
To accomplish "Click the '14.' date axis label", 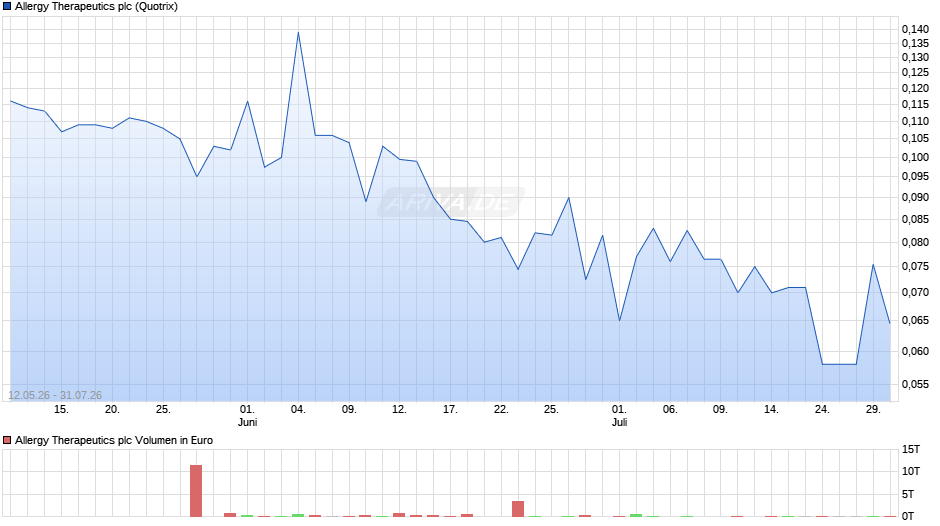I will tap(771, 409).
